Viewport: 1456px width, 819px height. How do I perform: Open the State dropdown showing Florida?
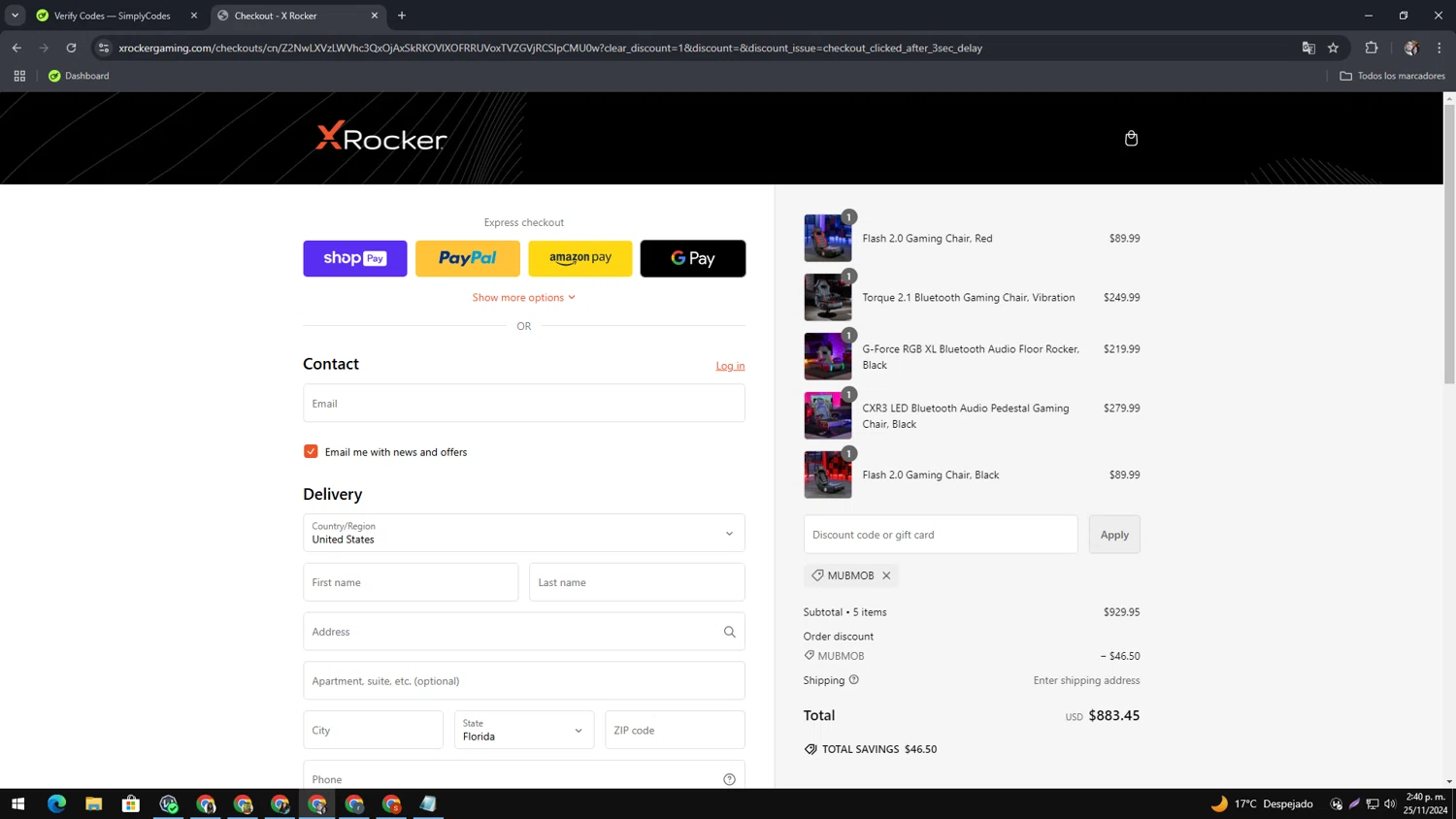click(524, 730)
